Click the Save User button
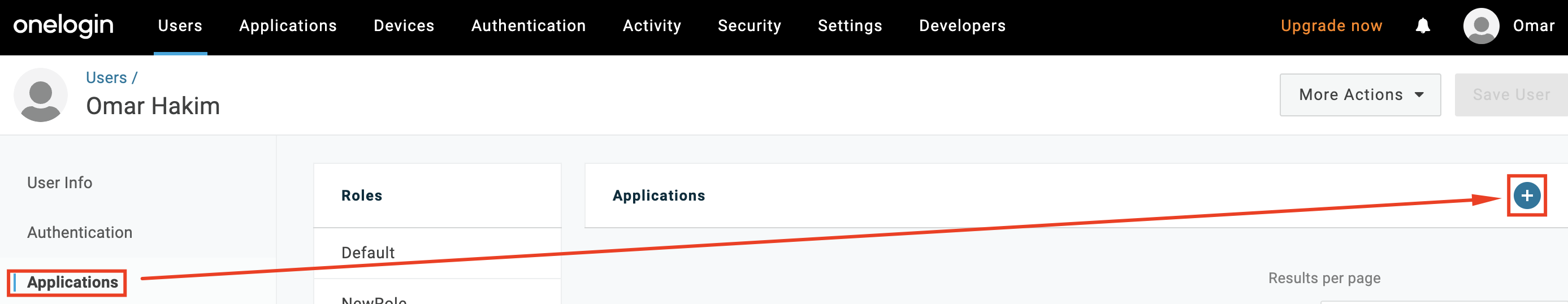Image resolution: width=1568 pixels, height=304 pixels. [1510, 95]
